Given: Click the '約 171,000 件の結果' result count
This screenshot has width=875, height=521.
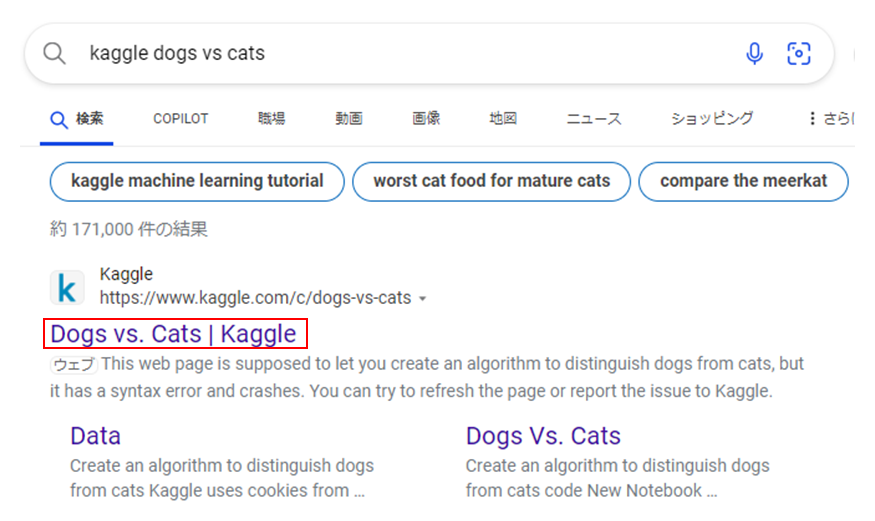Looking at the screenshot, I should 129,229.
